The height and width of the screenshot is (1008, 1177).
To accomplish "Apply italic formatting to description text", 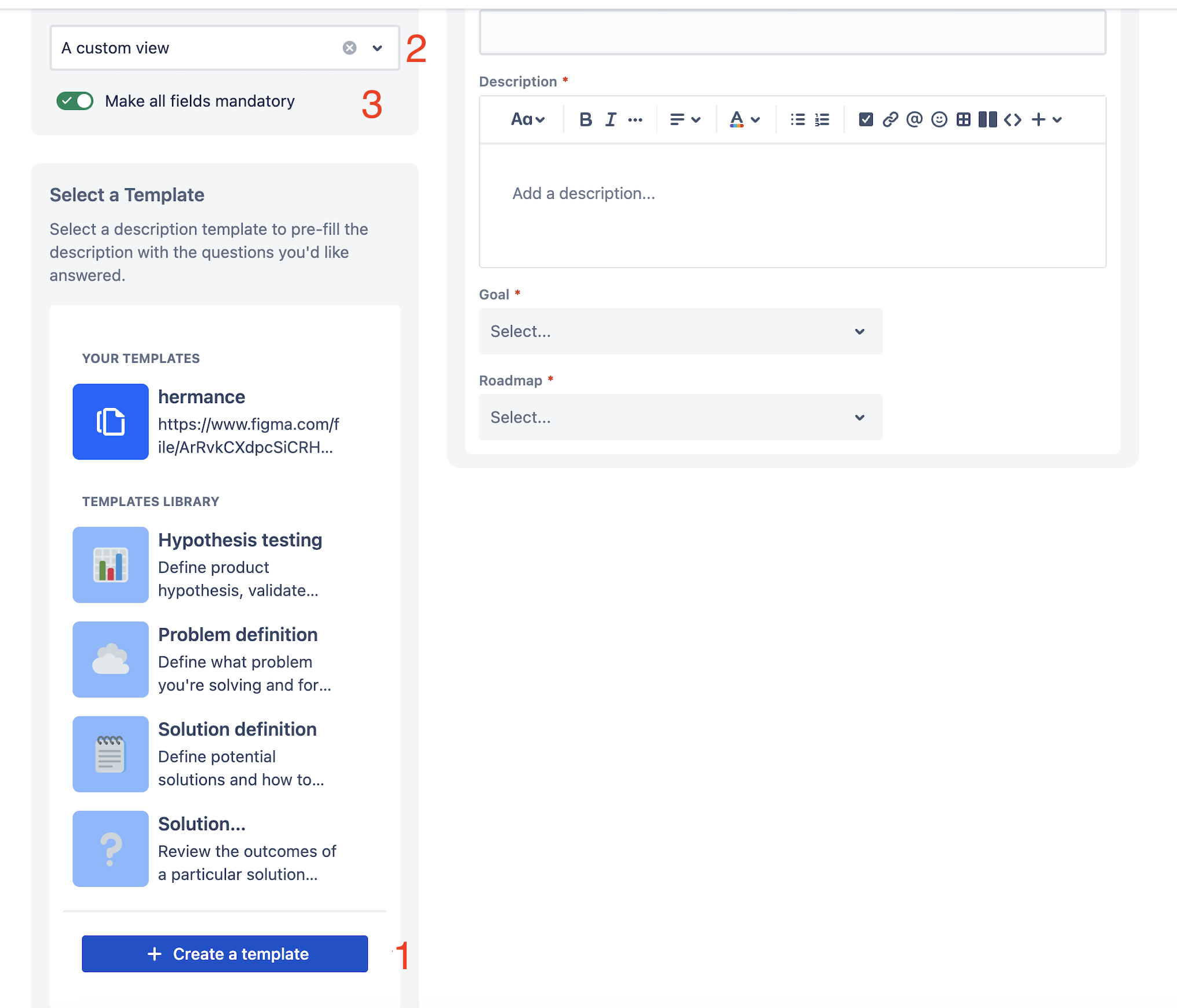I will point(610,119).
